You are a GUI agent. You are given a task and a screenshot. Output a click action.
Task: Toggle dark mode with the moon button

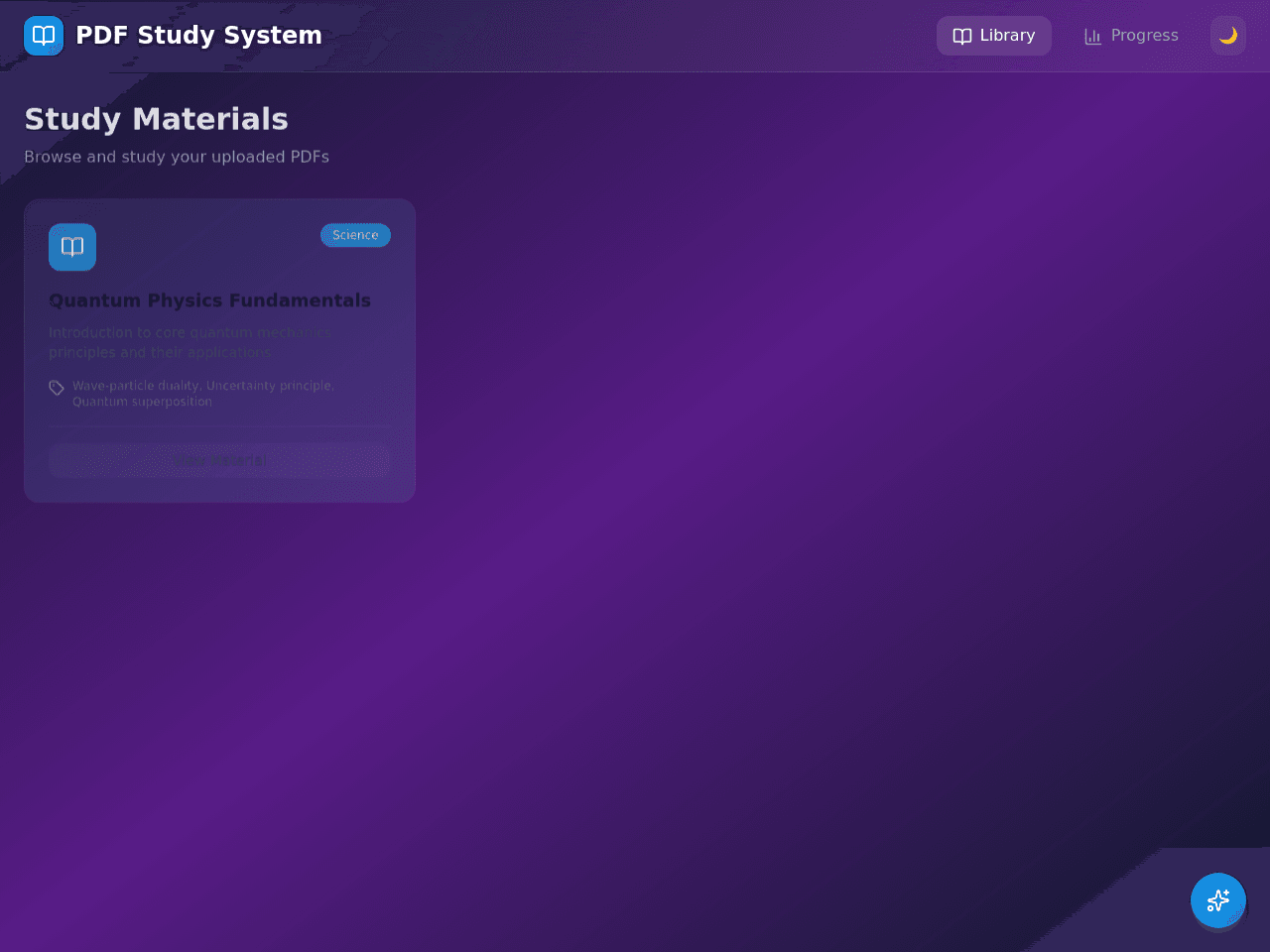pos(1228,36)
